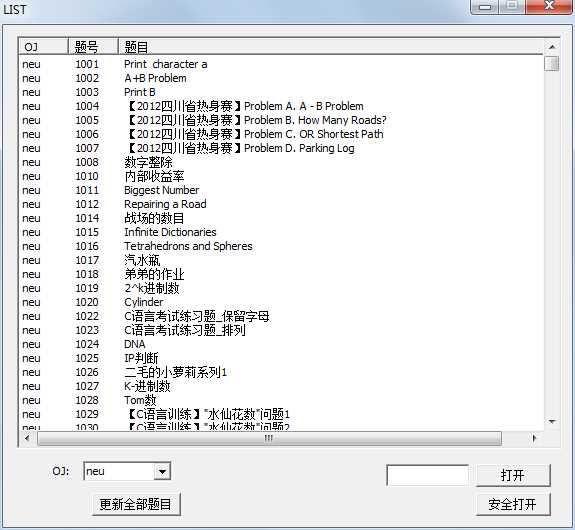The height and width of the screenshot is (530, 575).
Task: Select row 1028 Tom数
Action: (x=281, y=400)
